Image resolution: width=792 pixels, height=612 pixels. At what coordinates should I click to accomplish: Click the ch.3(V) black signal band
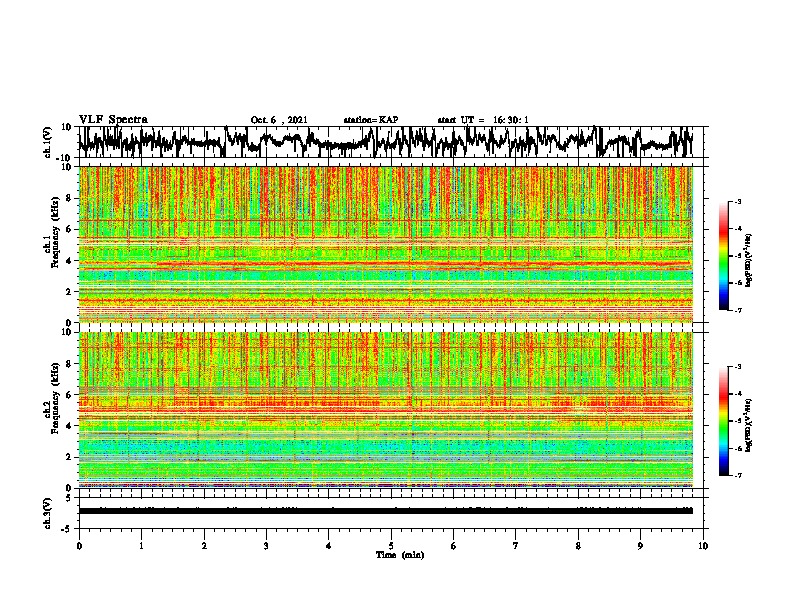tap(386, 511)
